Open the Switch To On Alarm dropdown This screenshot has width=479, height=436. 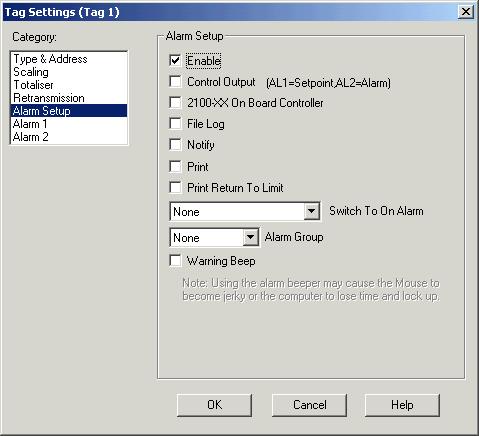(312, 211)
